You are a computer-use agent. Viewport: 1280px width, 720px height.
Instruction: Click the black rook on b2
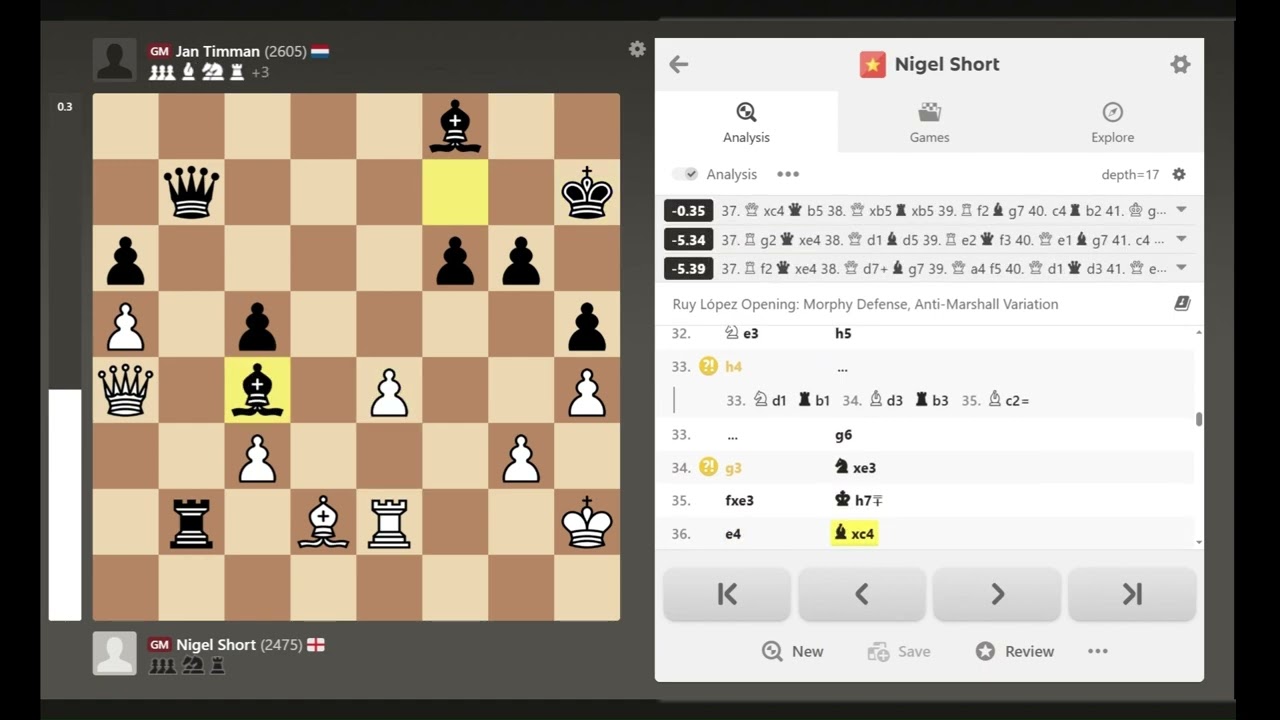click(x=191, y=522)
